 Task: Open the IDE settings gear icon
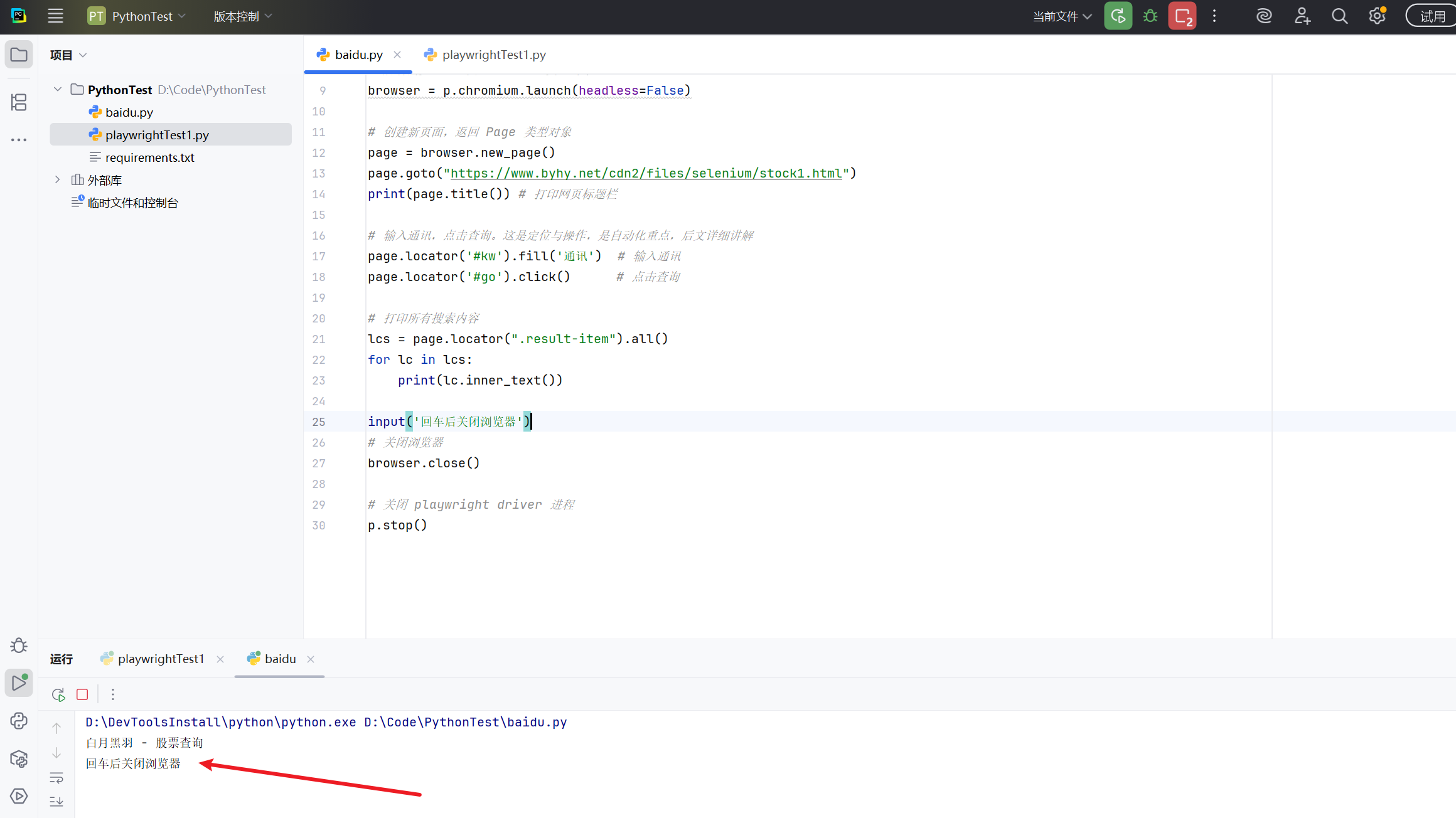[1377, 16]
